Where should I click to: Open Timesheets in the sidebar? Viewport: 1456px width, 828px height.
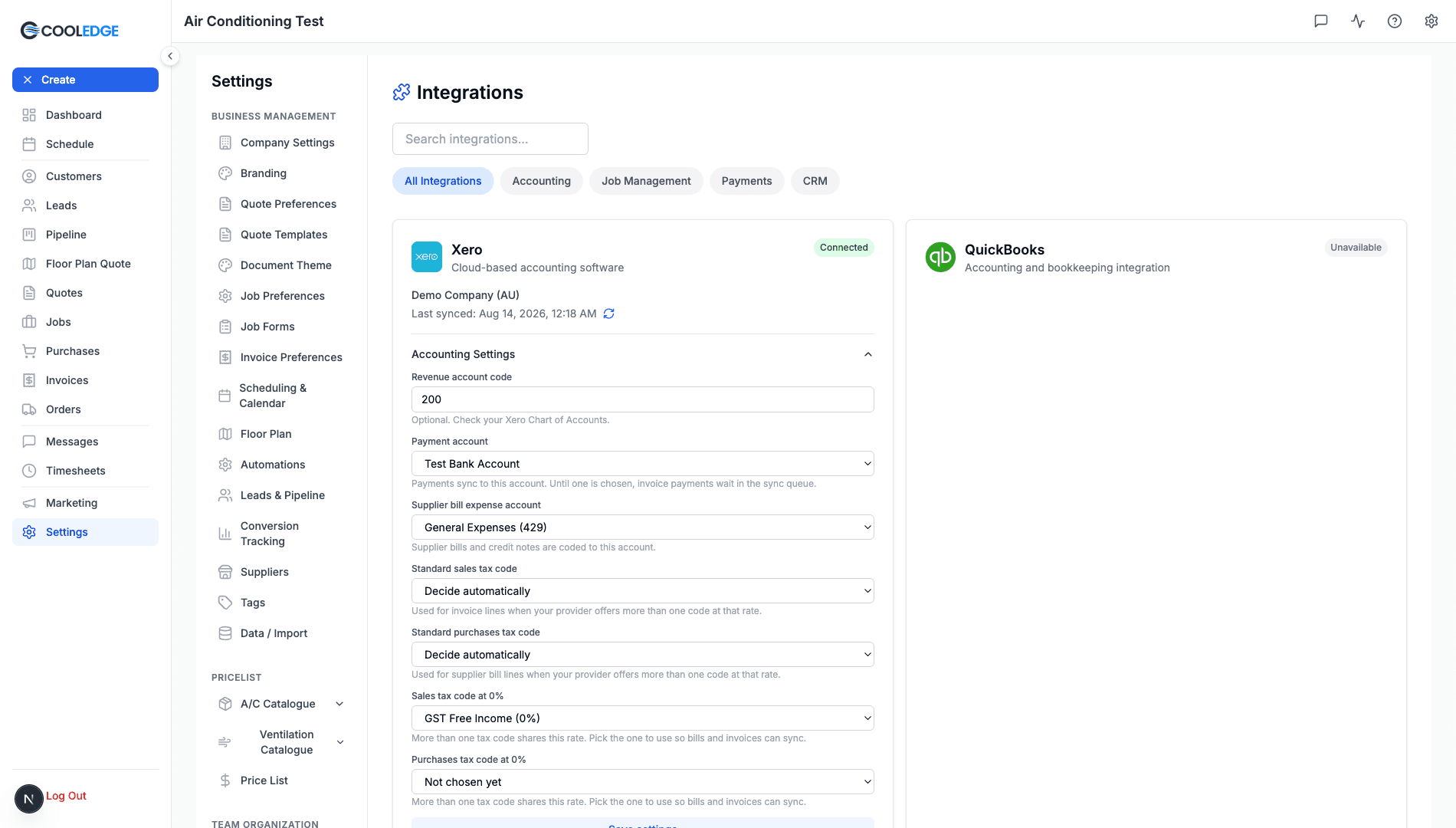(85, 471)
